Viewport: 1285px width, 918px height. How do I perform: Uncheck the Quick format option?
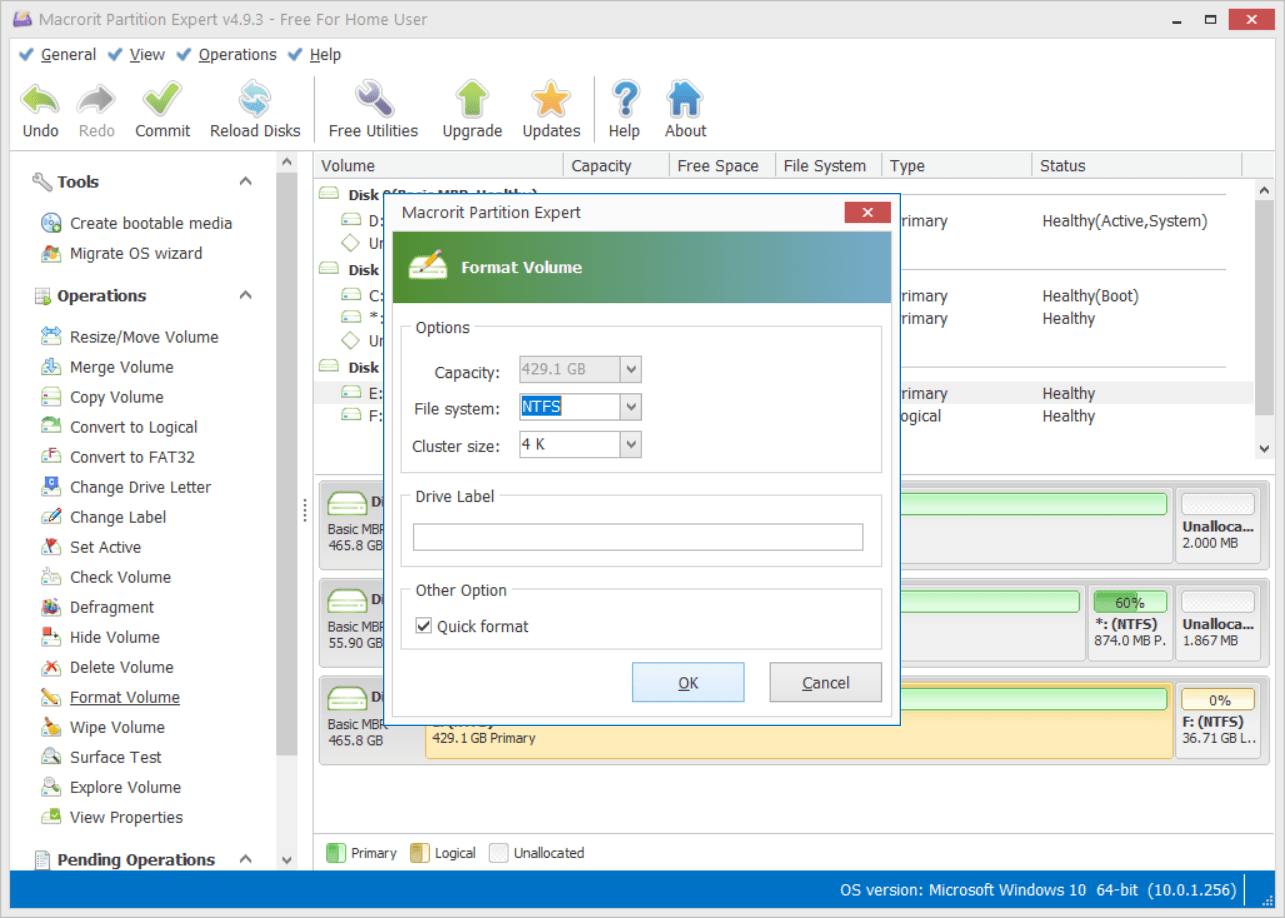[424, 625]
